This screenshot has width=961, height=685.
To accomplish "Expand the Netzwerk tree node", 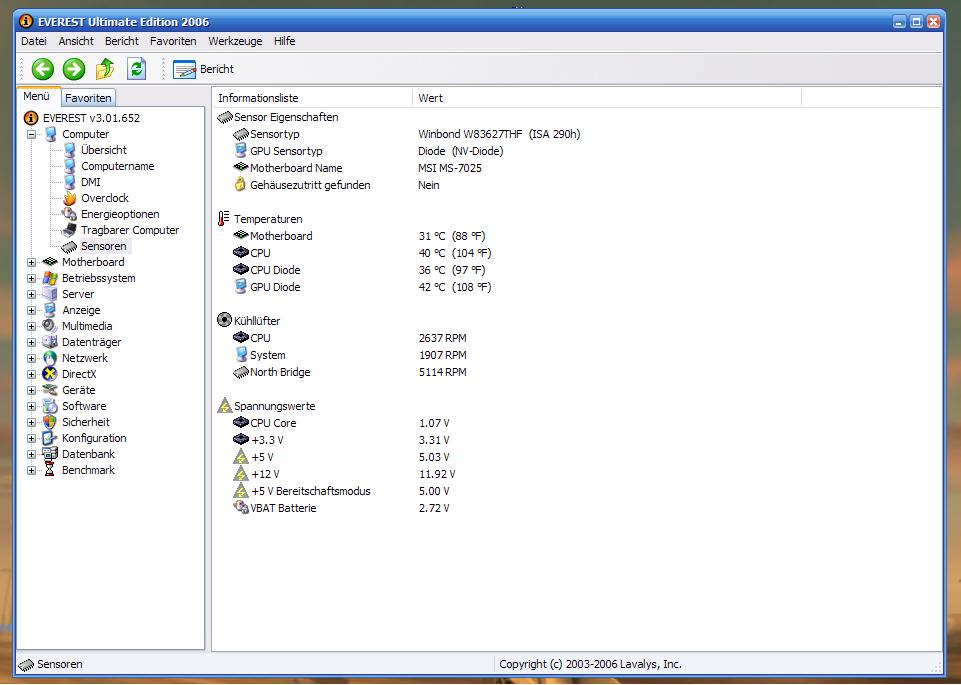I will (31, 358).
